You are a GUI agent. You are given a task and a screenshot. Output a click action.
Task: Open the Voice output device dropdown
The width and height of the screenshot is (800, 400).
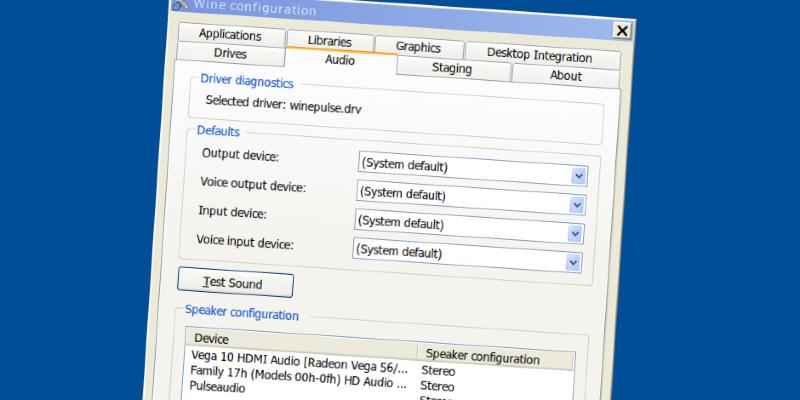[x=576, y=204]
